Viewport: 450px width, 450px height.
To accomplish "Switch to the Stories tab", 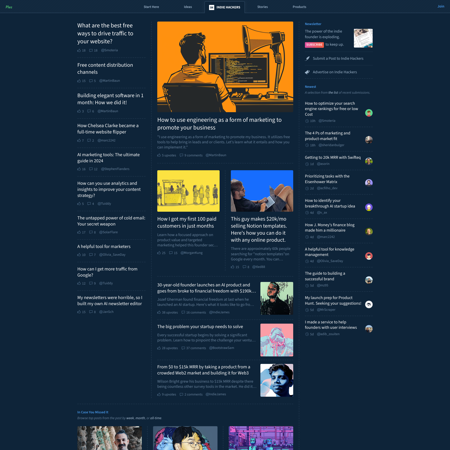I will [262, 7].
